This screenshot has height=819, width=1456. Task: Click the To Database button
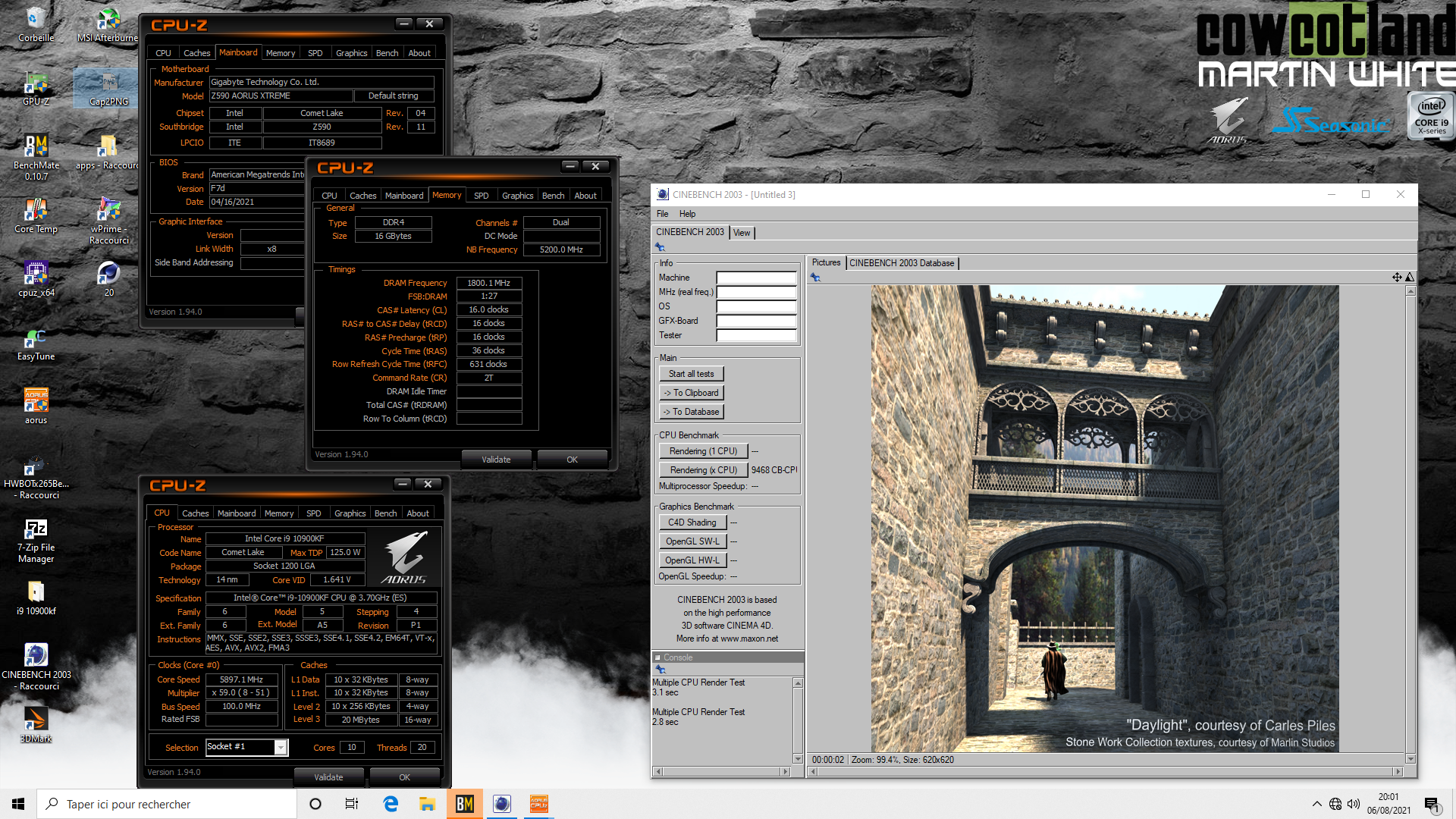coord(692,412)
